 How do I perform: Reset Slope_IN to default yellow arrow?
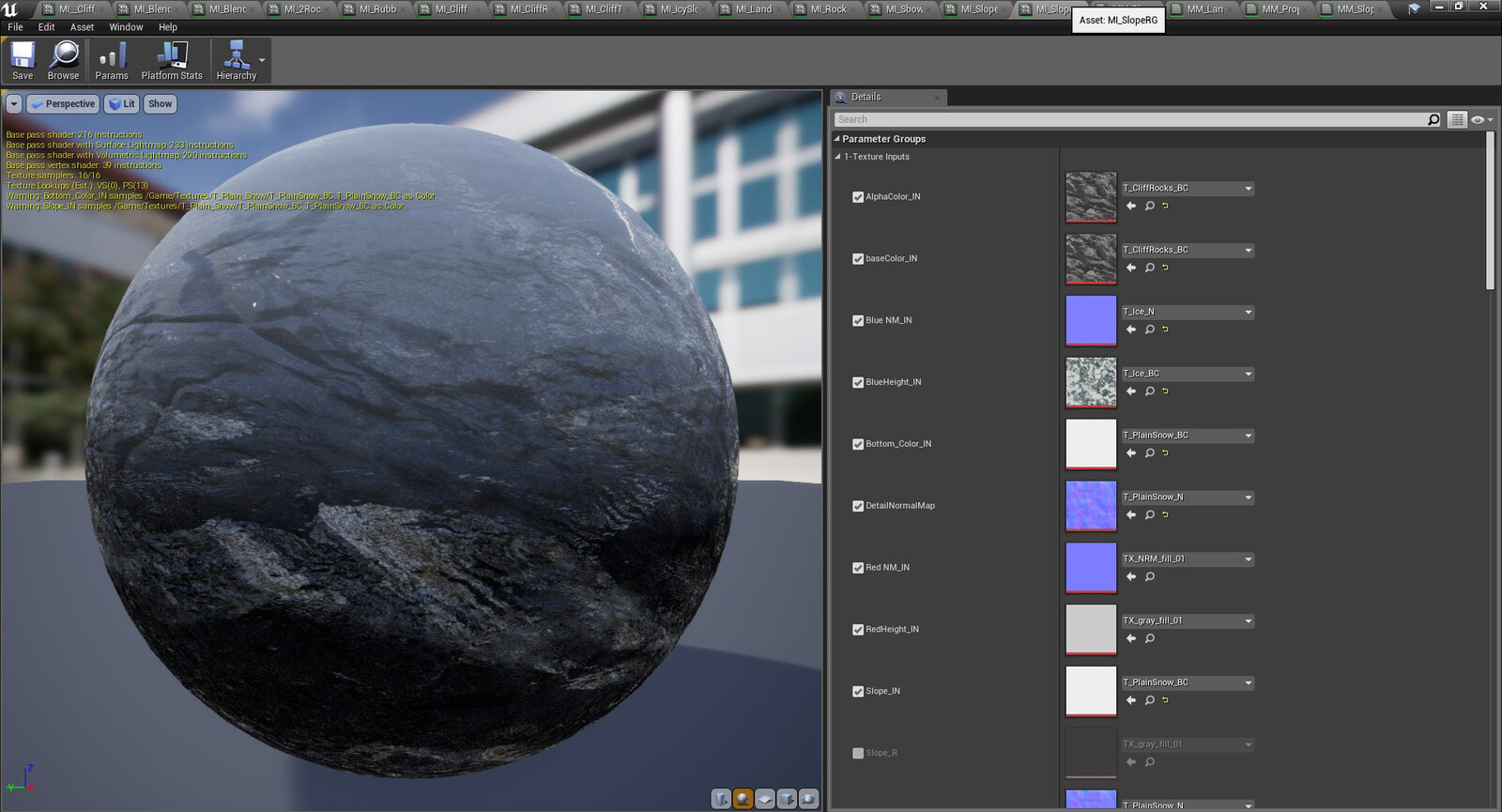click(1166, 700)
